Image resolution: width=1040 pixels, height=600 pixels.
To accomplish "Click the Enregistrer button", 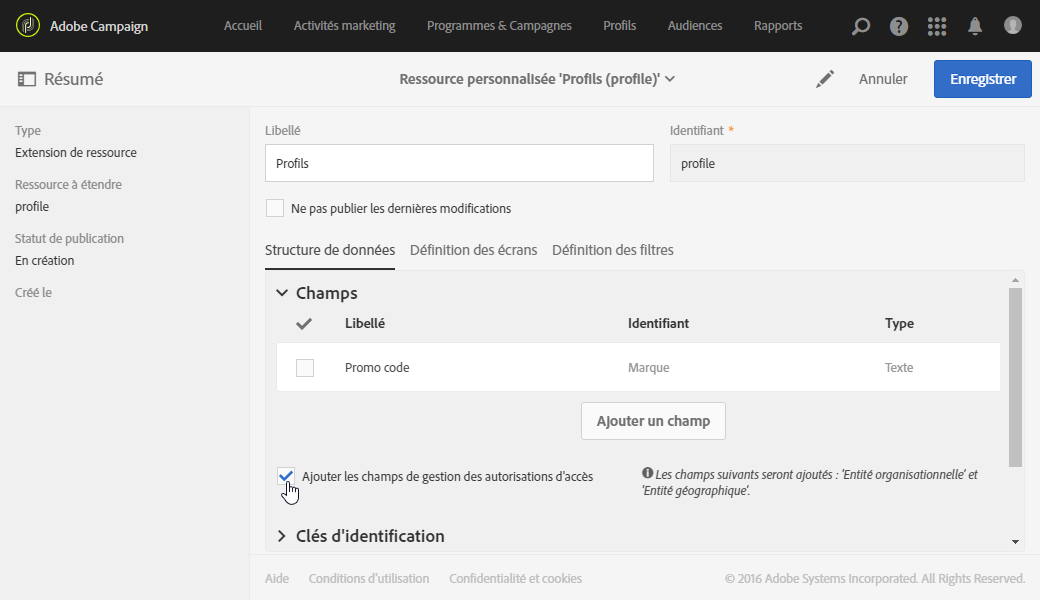I will (982, 79).
